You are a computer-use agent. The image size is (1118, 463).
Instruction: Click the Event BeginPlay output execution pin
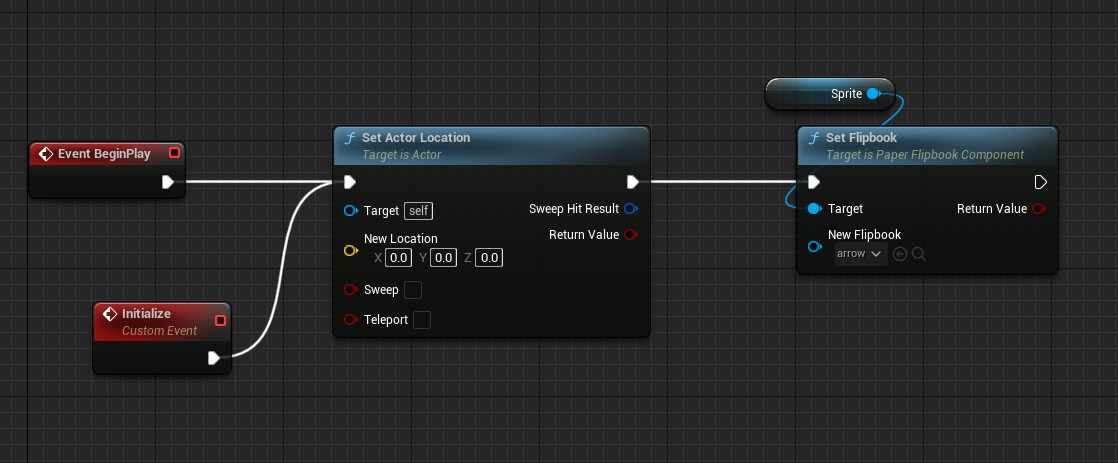pos(168,182)
